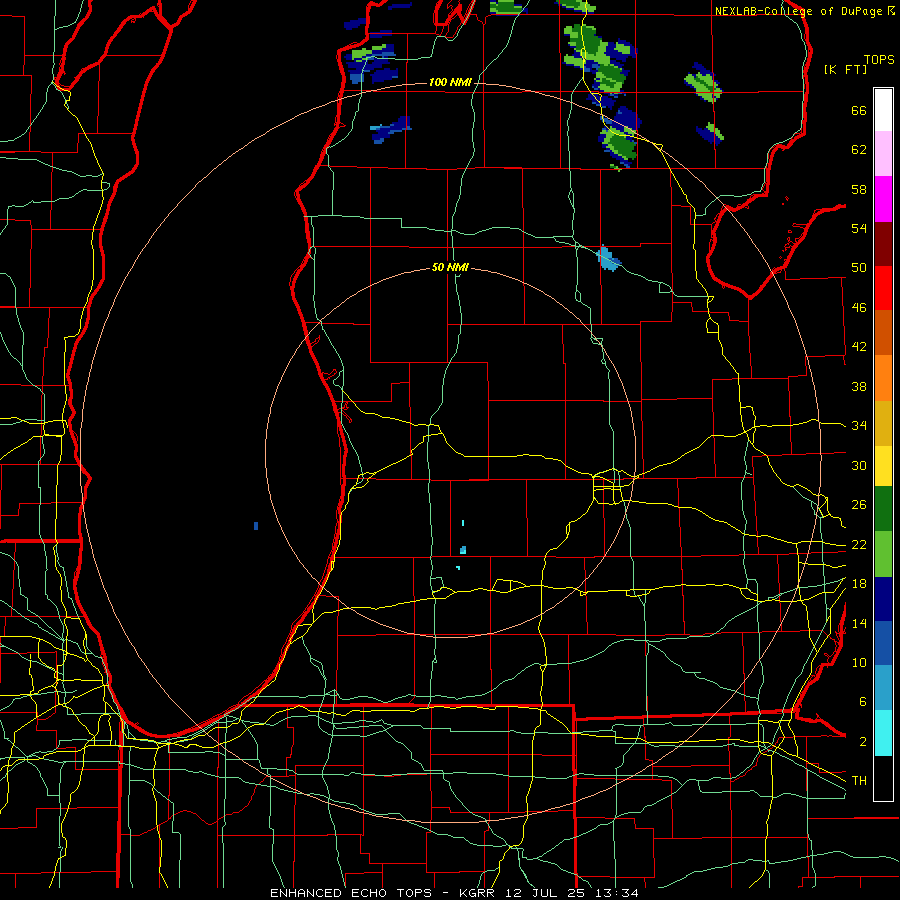Click the "14" legend value
The image size is (900, 900).
[859, 623]
